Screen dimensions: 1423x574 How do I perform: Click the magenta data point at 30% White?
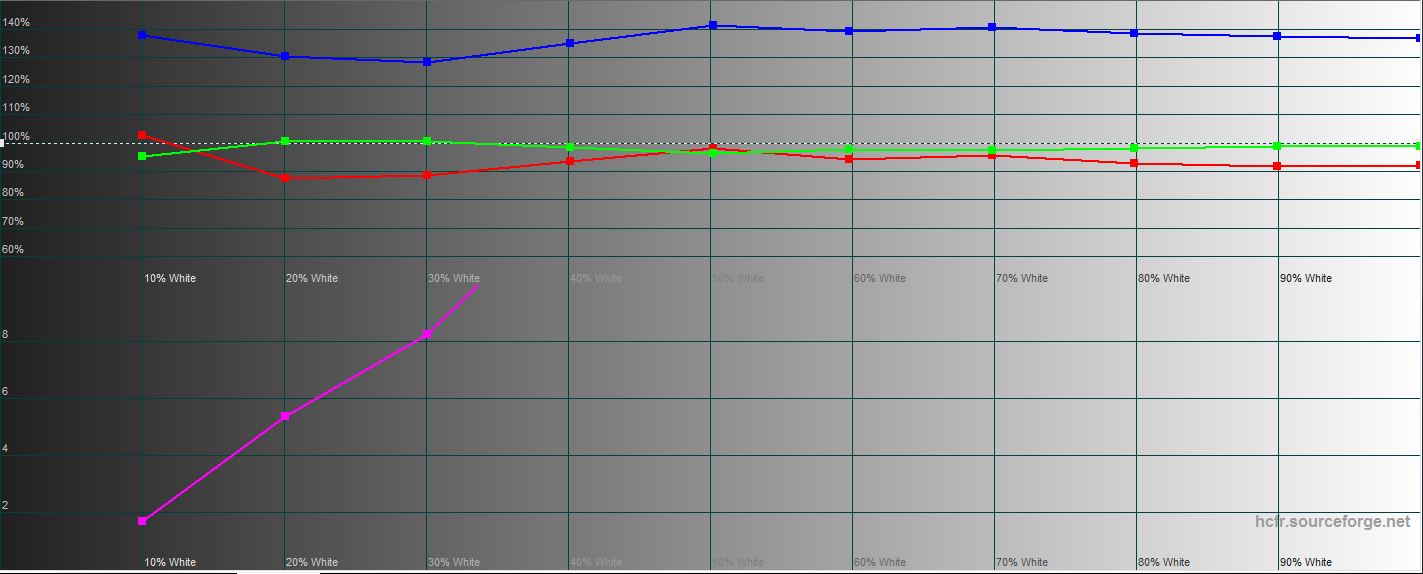[427, 334]
